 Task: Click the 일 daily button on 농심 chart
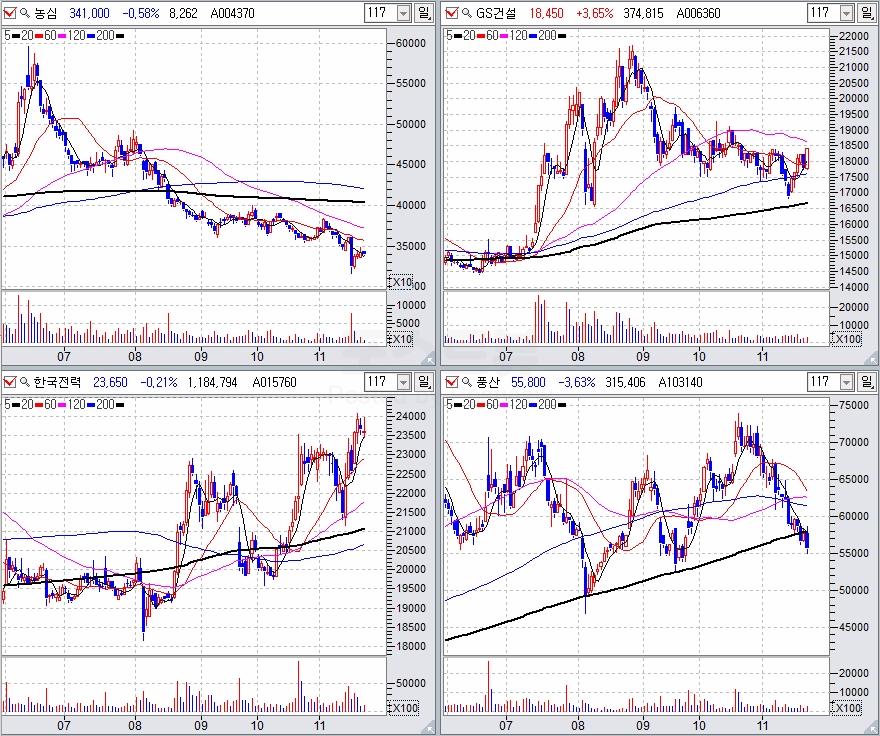424,13
